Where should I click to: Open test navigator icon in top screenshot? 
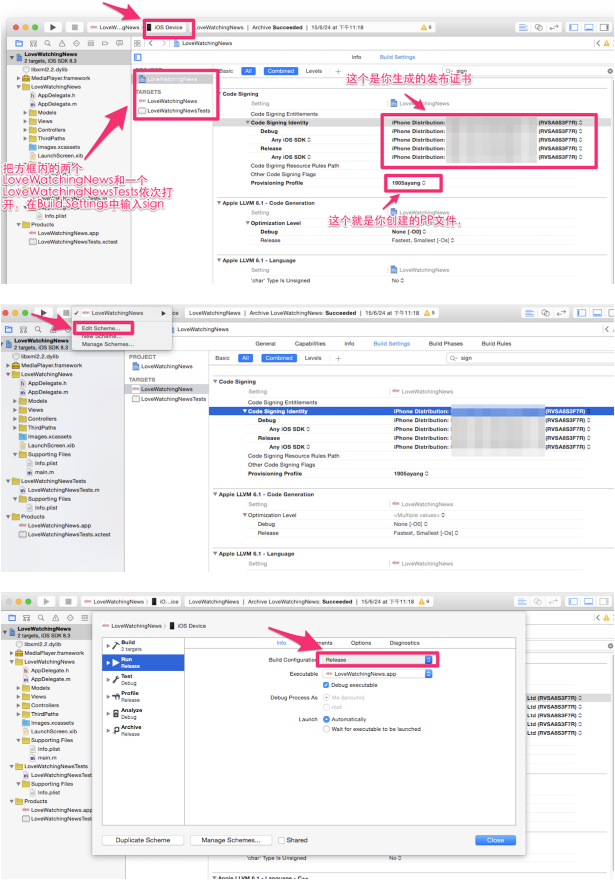77,43
